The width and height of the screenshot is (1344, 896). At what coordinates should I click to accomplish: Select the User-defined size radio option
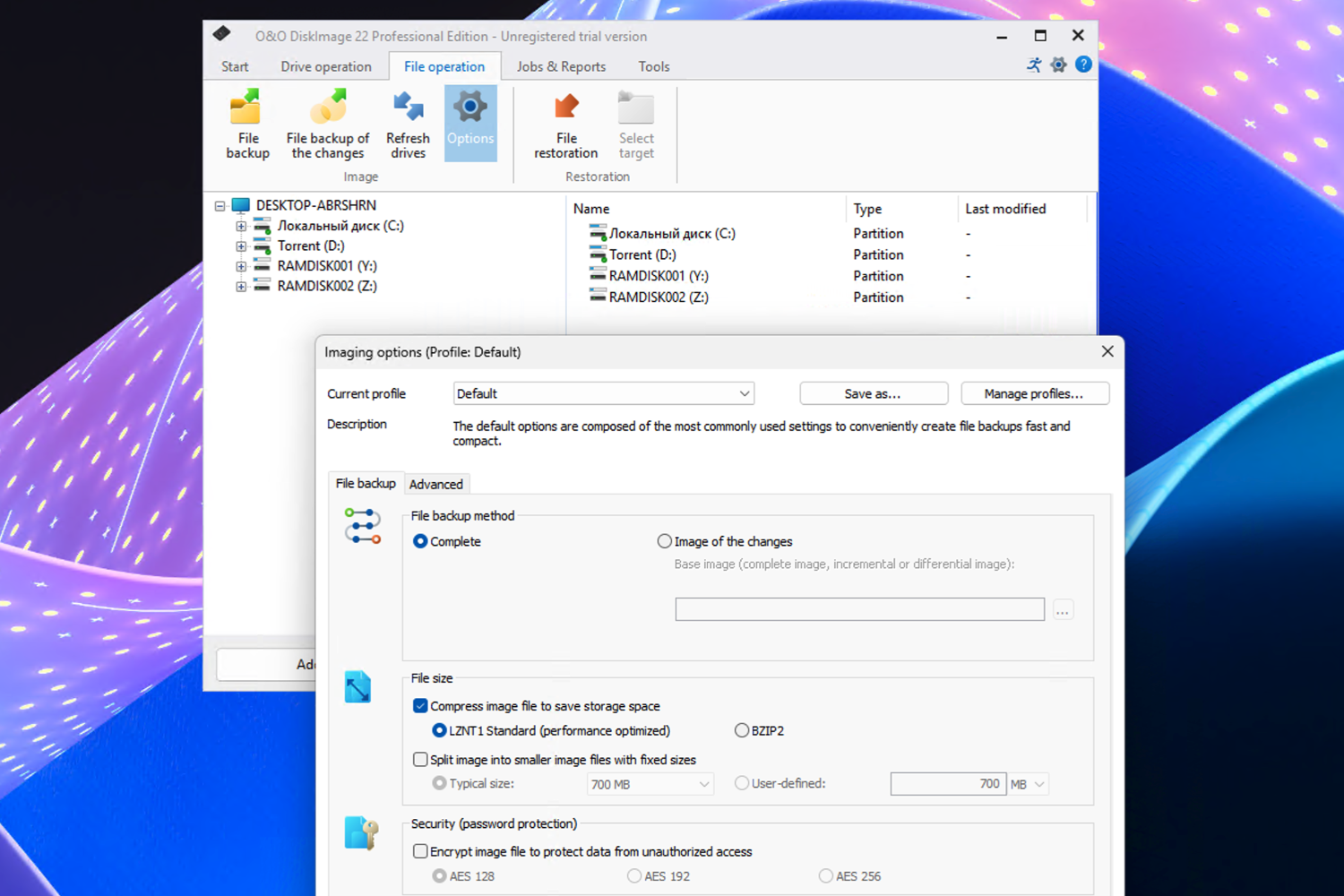[x=742, y=783]
